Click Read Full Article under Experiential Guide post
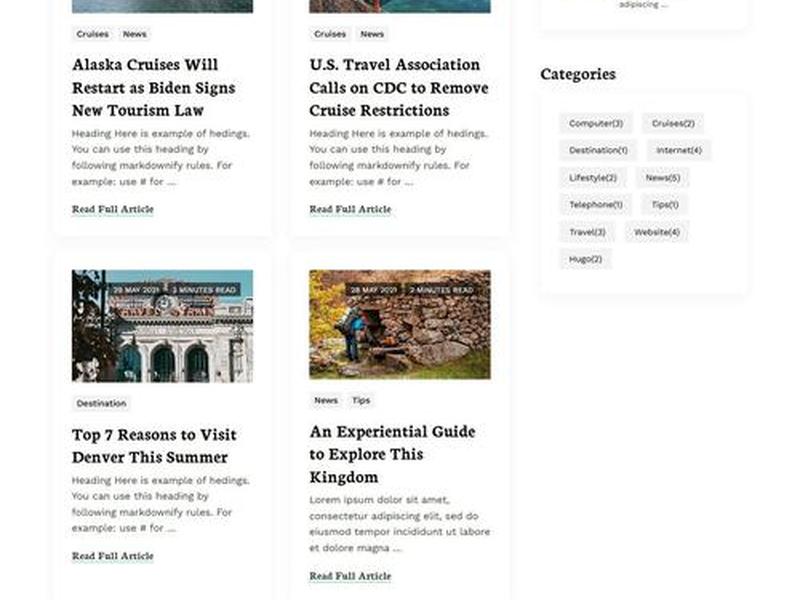This screenshot has height=600, width=800. [x=350, y=576]
